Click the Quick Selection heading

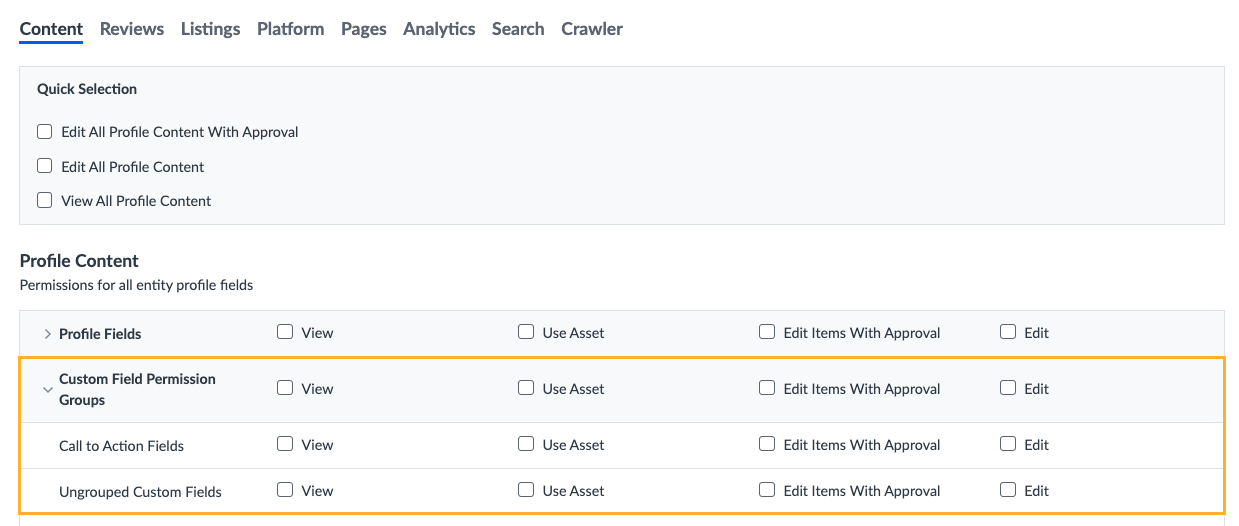(87, 89)
